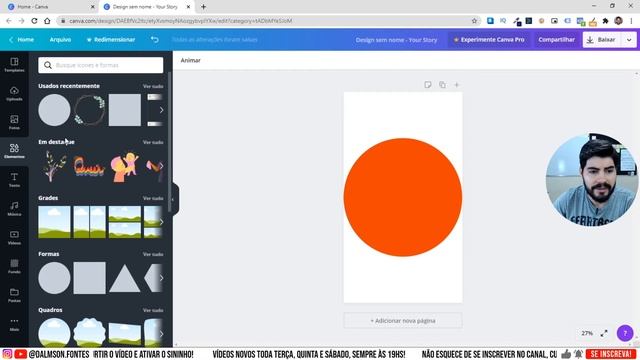The height and width of the screenshot is (360, 640).
Task: Click Ver tudo for Em destaque
Action: (153, 142)
